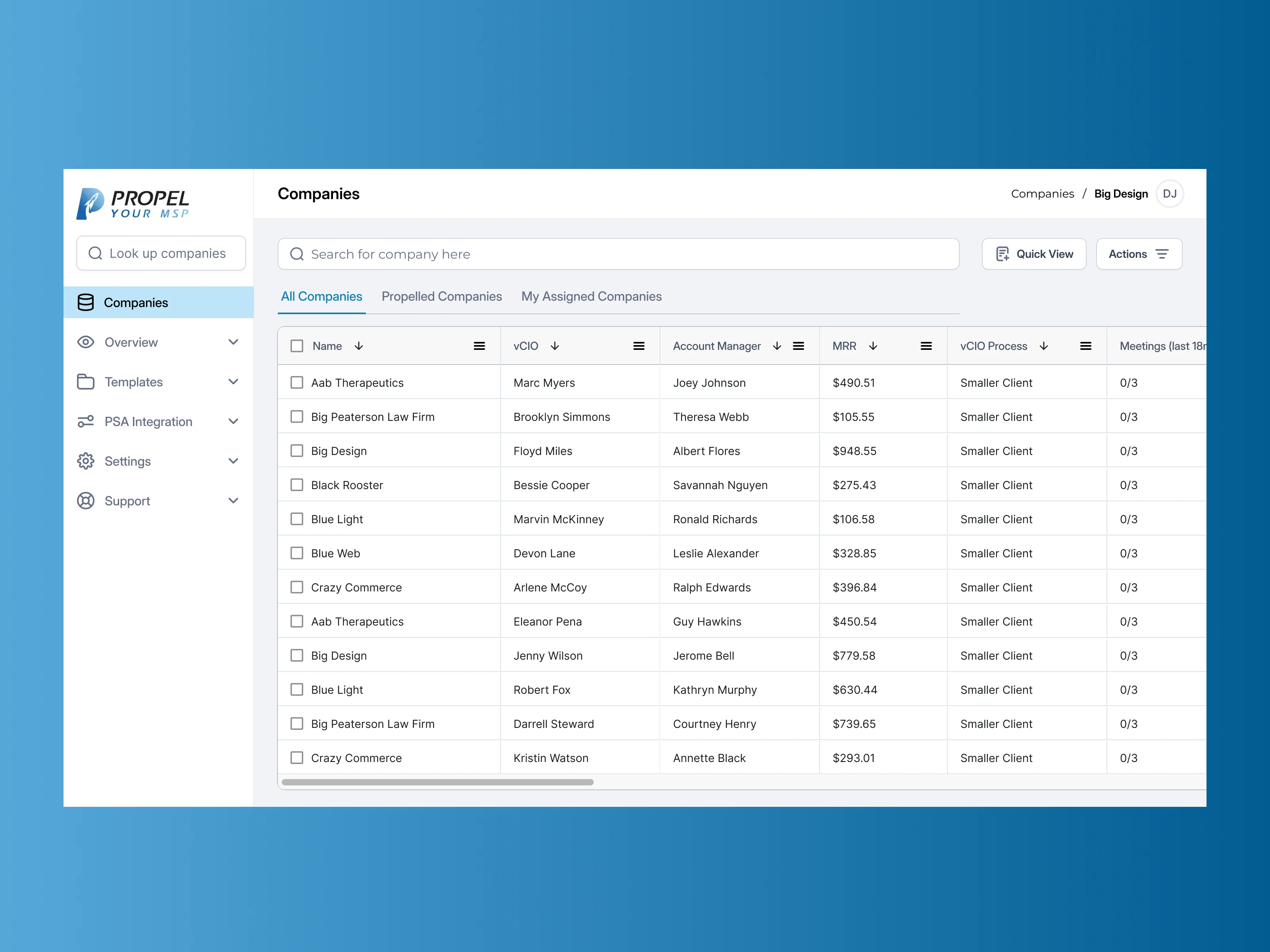Sort by MRR column arrow
1270x952 pixels.
(873, 346)
